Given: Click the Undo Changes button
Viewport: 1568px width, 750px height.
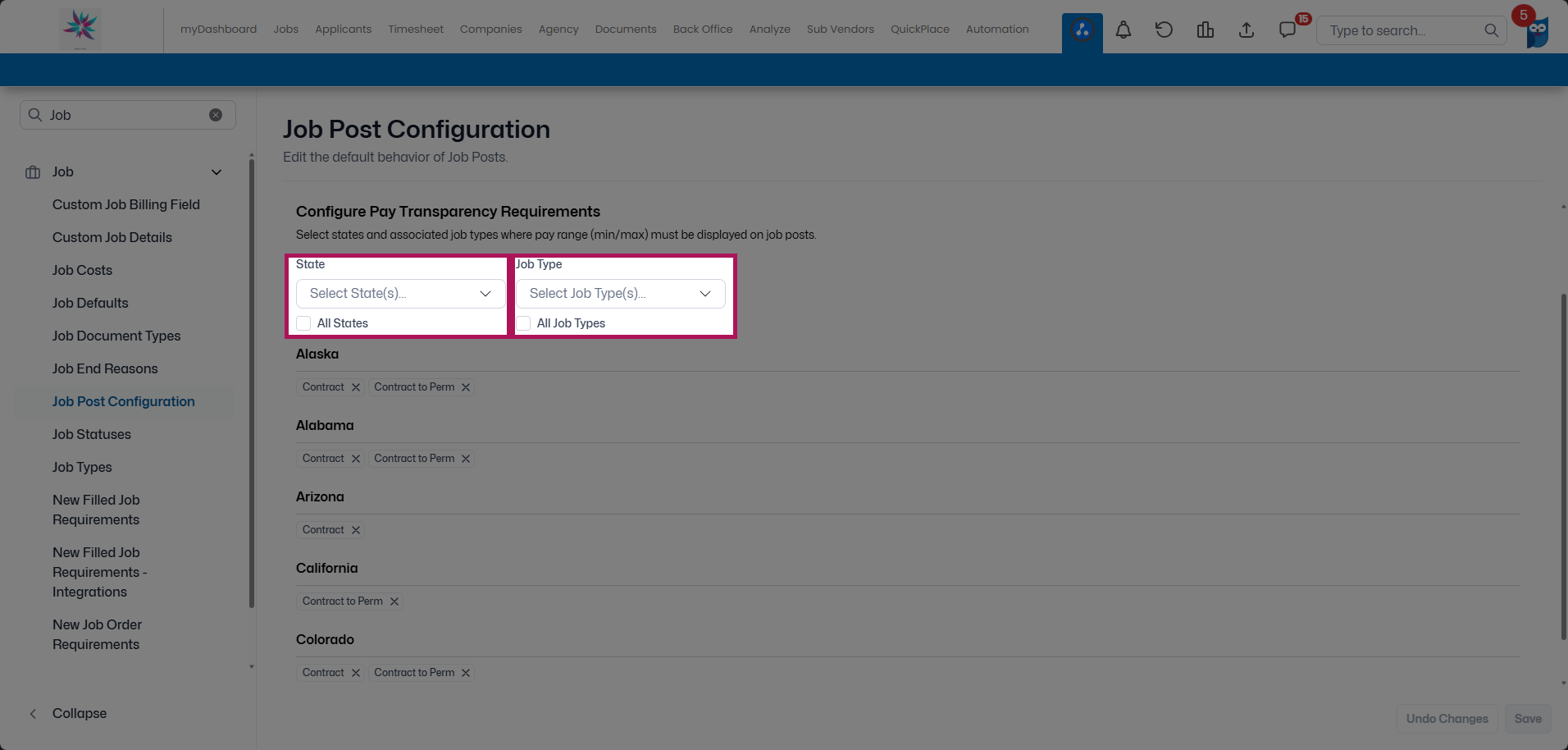Looking at the screenshot, I should coord(1447,719).
